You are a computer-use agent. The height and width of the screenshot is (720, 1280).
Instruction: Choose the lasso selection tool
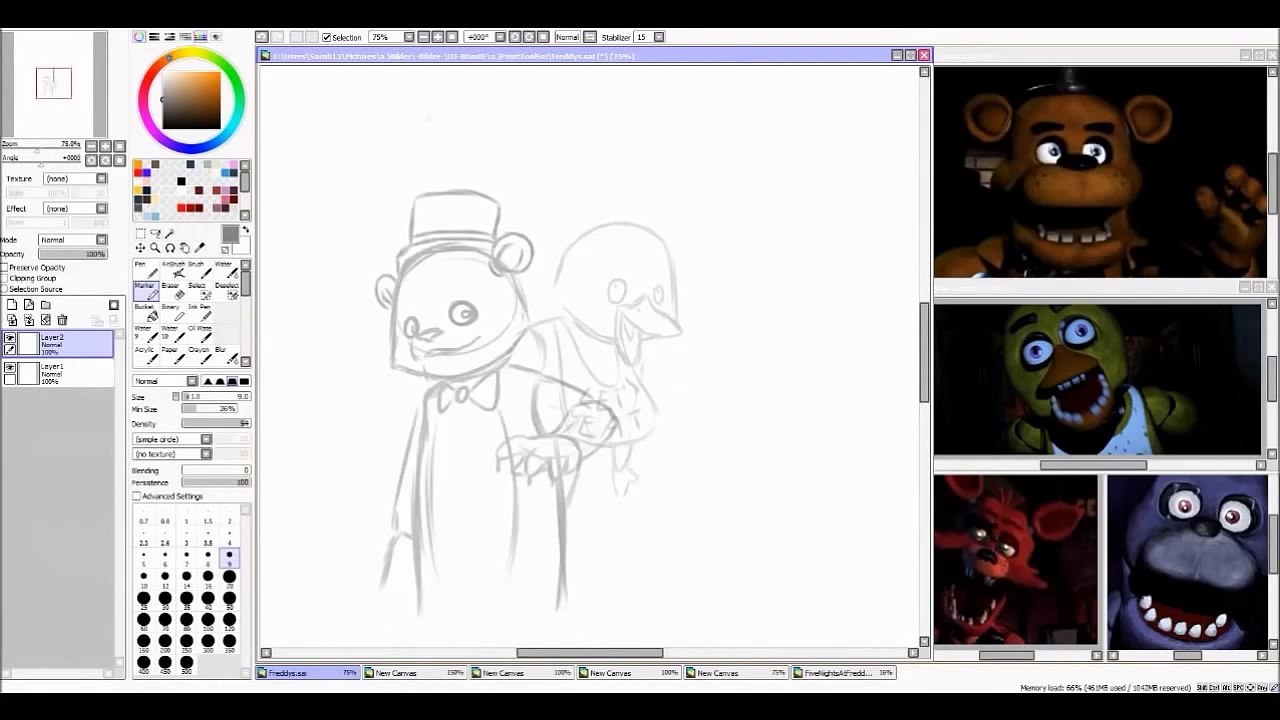tap(155, 233)
